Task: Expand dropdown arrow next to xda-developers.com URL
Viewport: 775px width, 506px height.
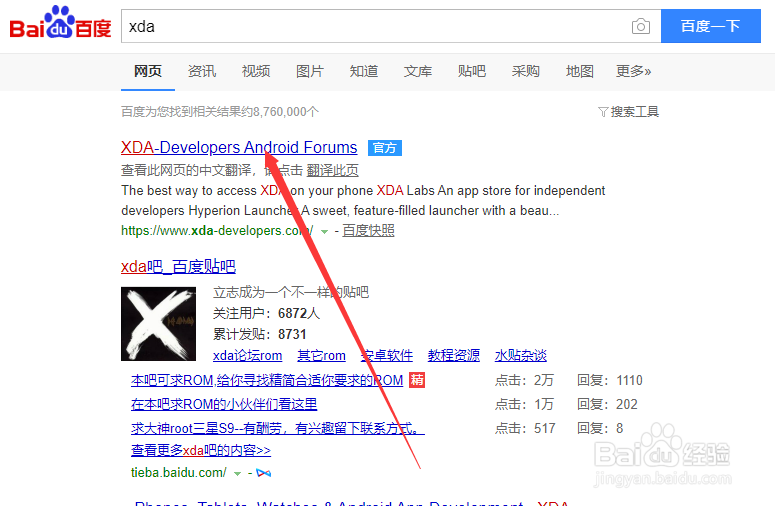Action: click(x=324, y=231)
